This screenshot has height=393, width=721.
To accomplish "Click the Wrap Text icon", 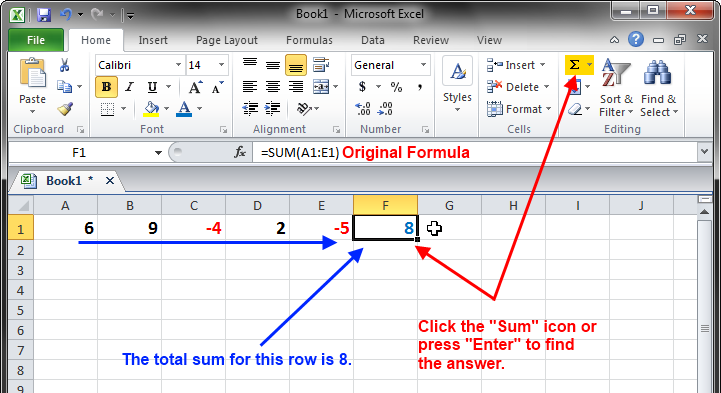I will pyautogui.click(x=320, y=65).
